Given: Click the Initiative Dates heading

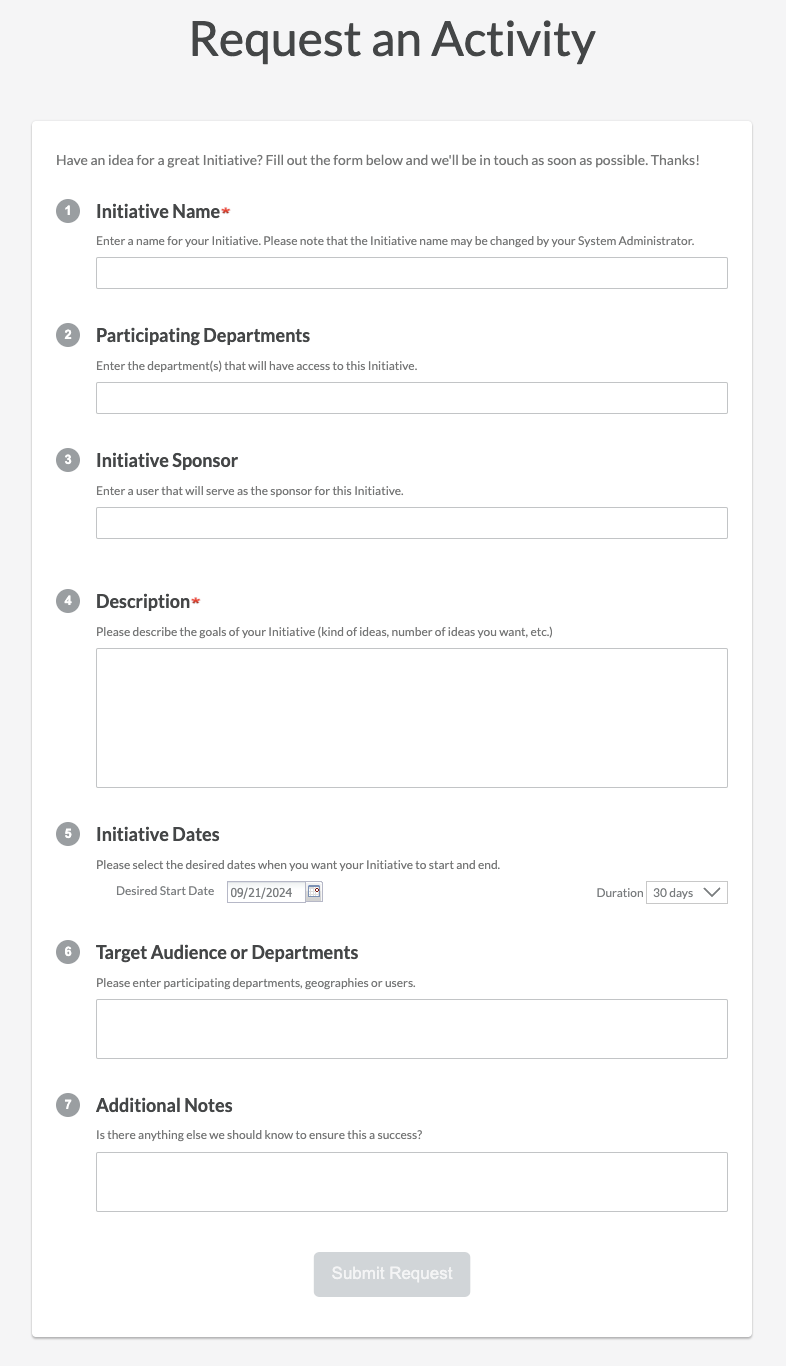Looking at the screenshot, I should tap(158, 834).
